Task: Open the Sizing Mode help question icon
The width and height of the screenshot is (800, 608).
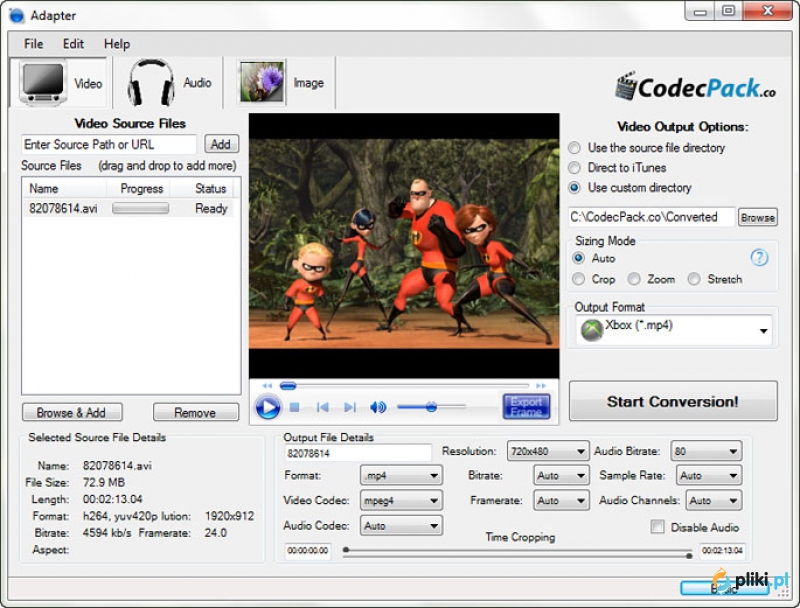Action: [759, 258]
